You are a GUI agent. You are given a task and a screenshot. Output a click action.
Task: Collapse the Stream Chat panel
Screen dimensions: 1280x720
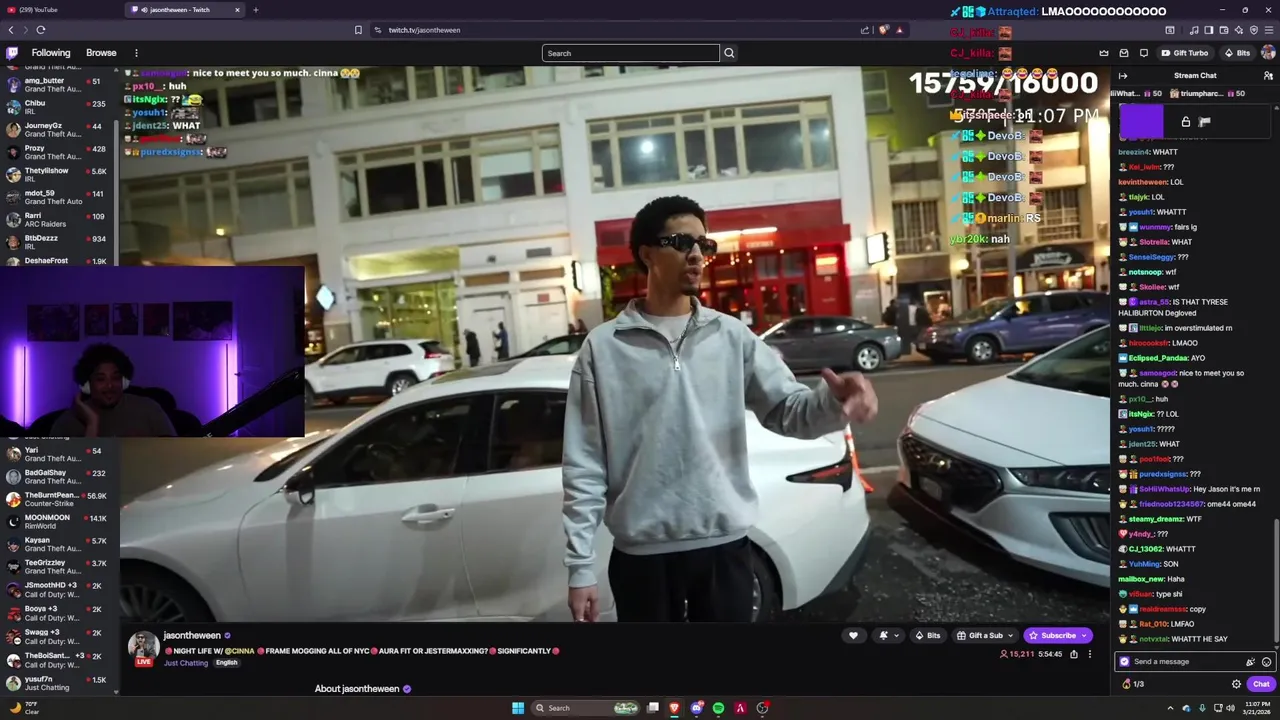coord(1123,76)
